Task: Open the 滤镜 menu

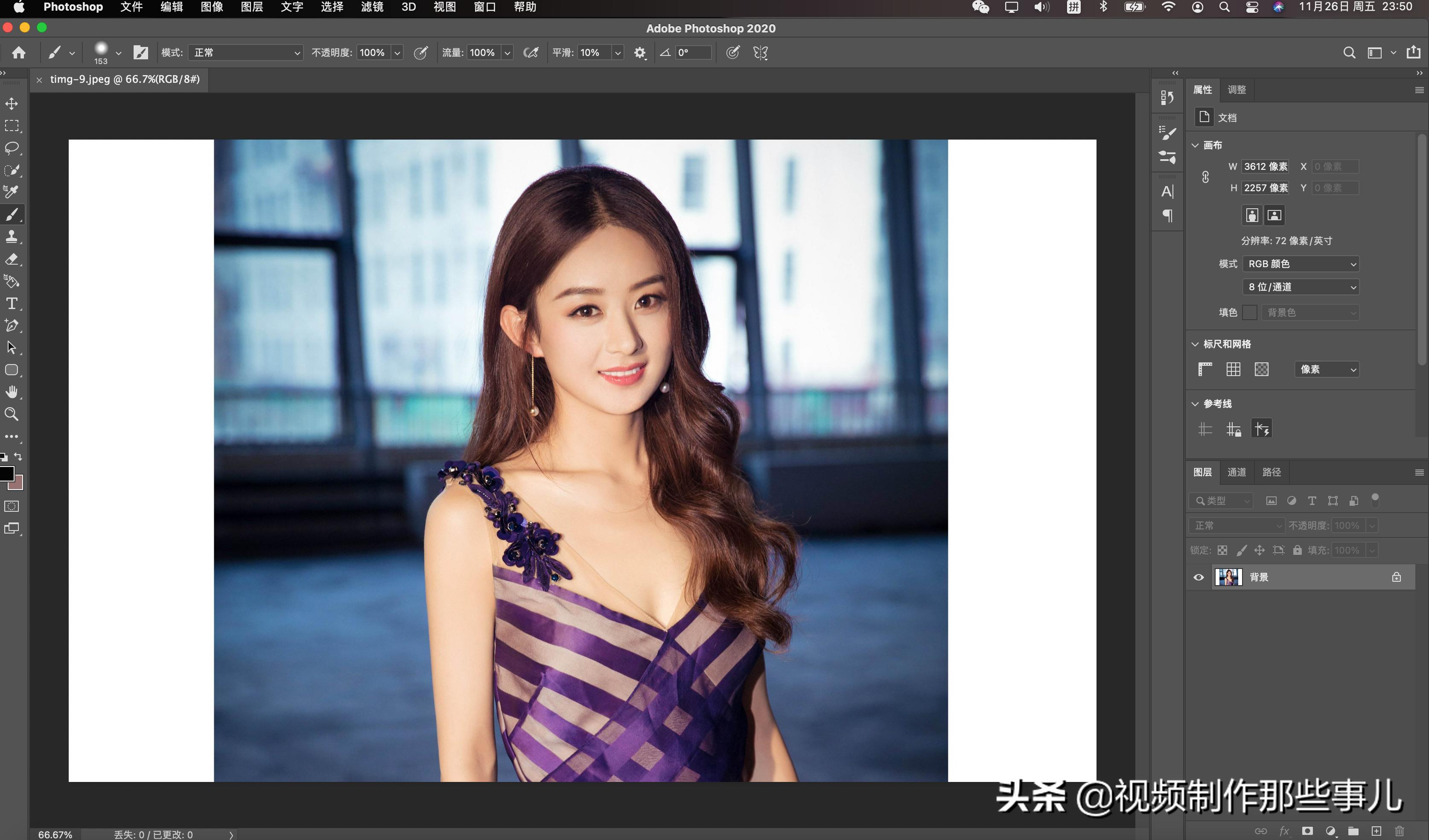Action: [372, 7]
